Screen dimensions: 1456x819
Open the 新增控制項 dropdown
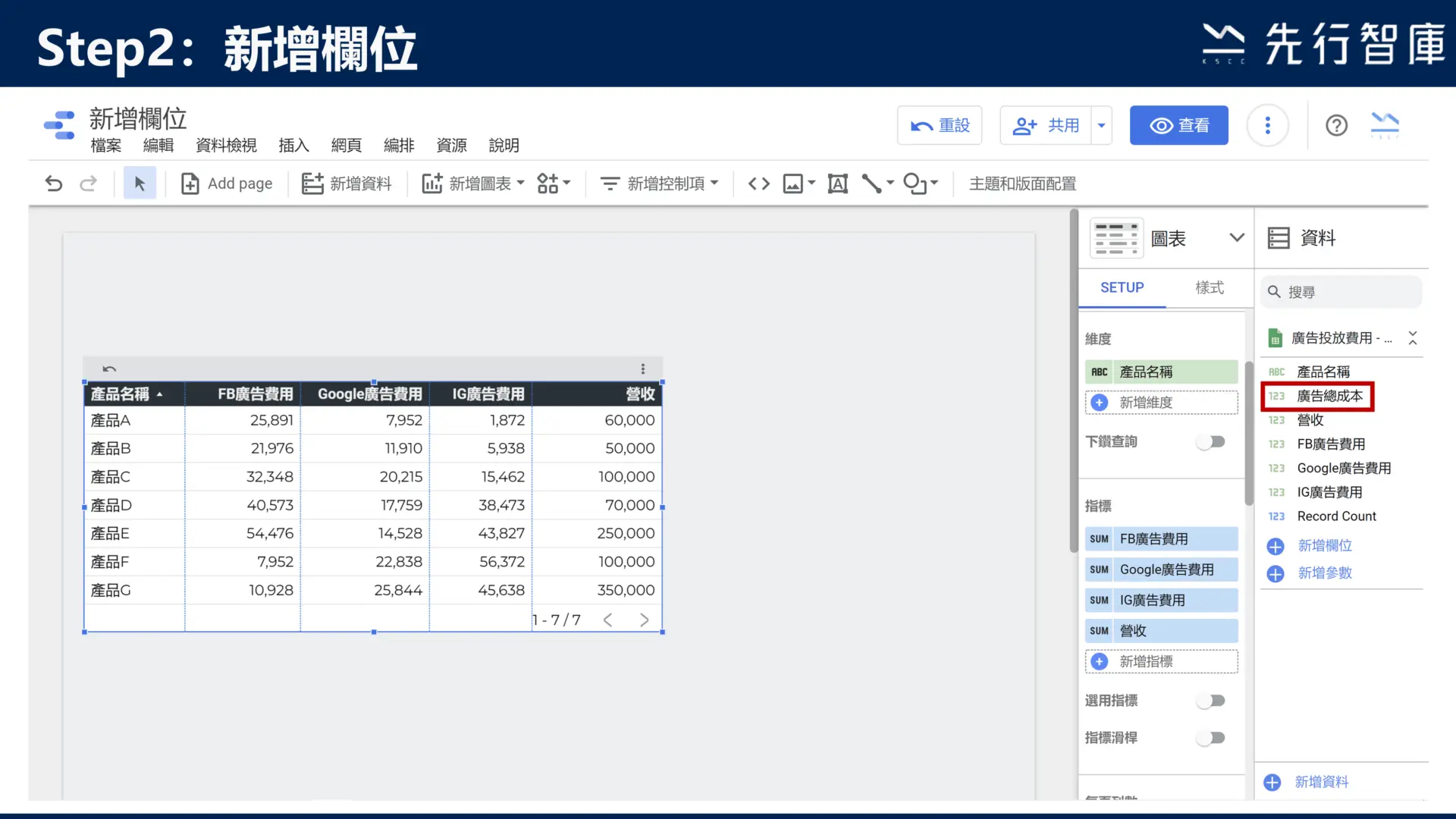point(659,184)
